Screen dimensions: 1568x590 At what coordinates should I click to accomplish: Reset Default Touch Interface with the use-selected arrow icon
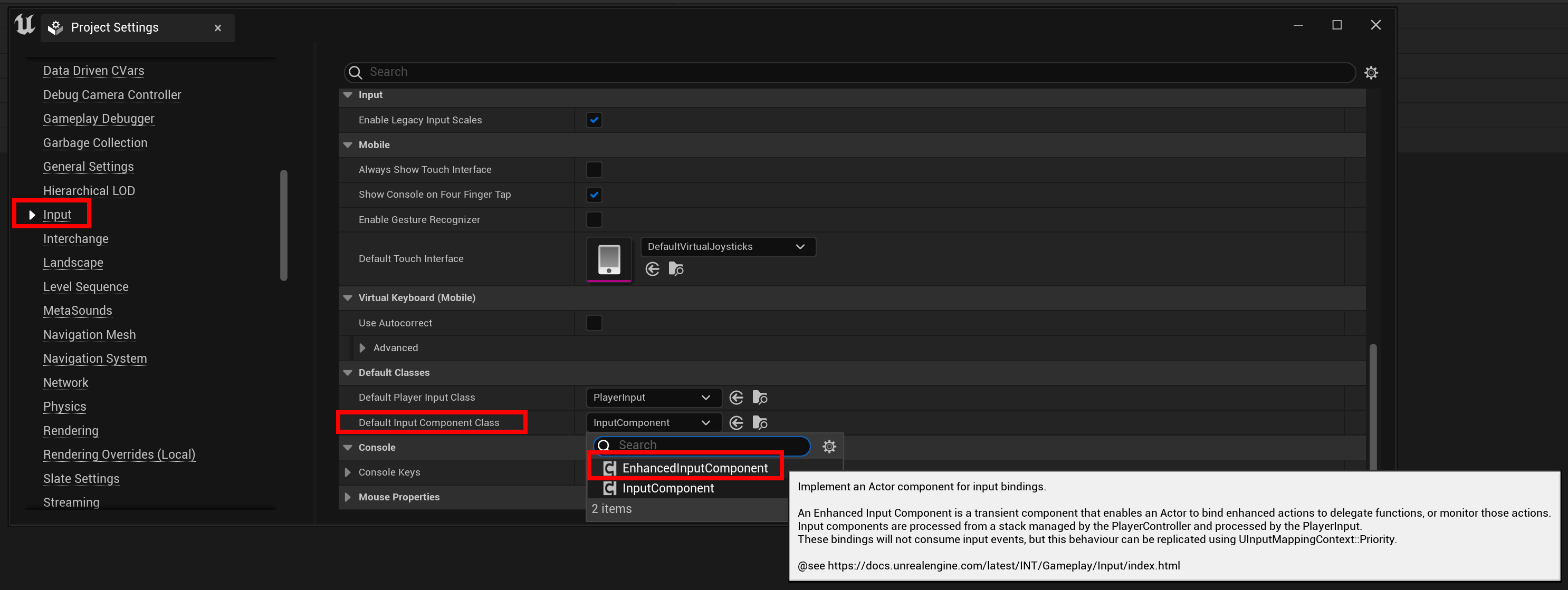click(x=652, y=269)
